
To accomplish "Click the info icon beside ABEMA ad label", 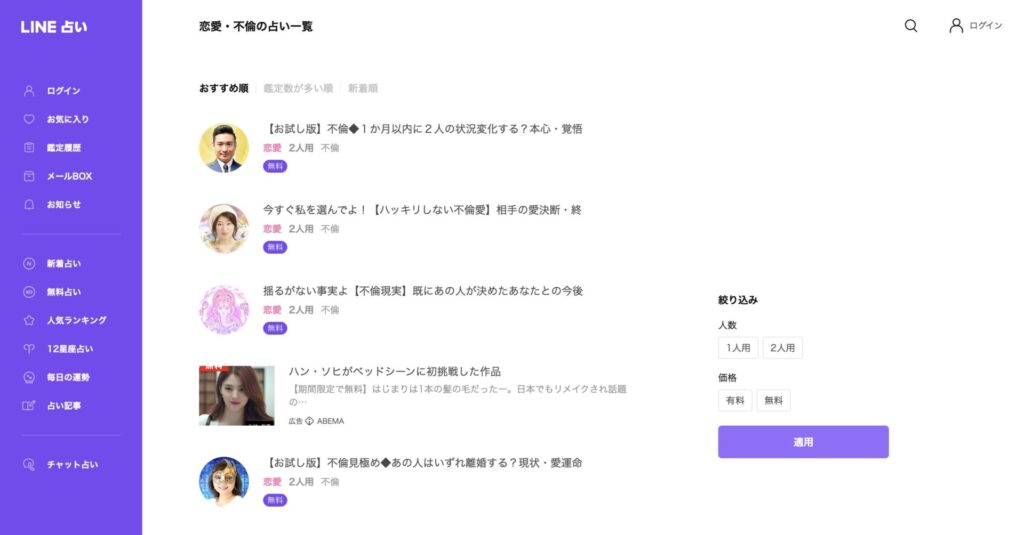I will tap(310, 421).
